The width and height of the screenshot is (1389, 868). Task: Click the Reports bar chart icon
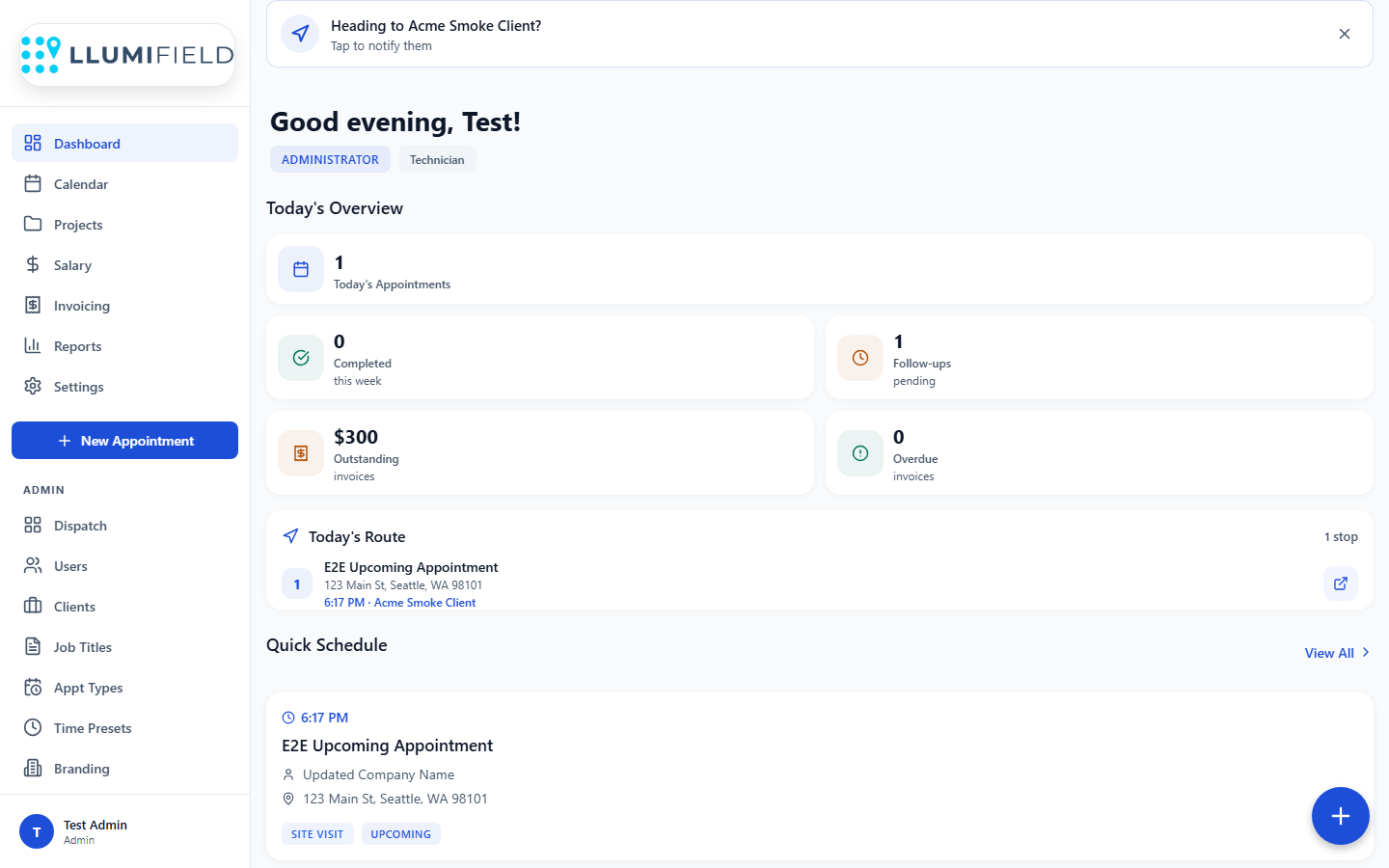tap(33, 345)
